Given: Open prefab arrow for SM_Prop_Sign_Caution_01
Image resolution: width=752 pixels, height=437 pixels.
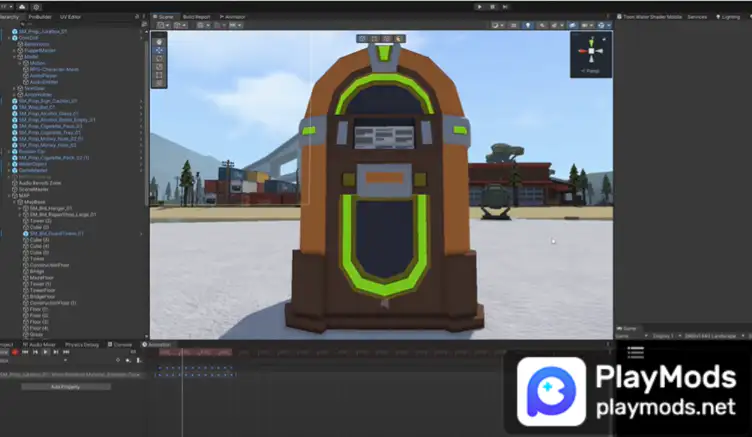Looking at the screenshot, I should coord(141,101).
